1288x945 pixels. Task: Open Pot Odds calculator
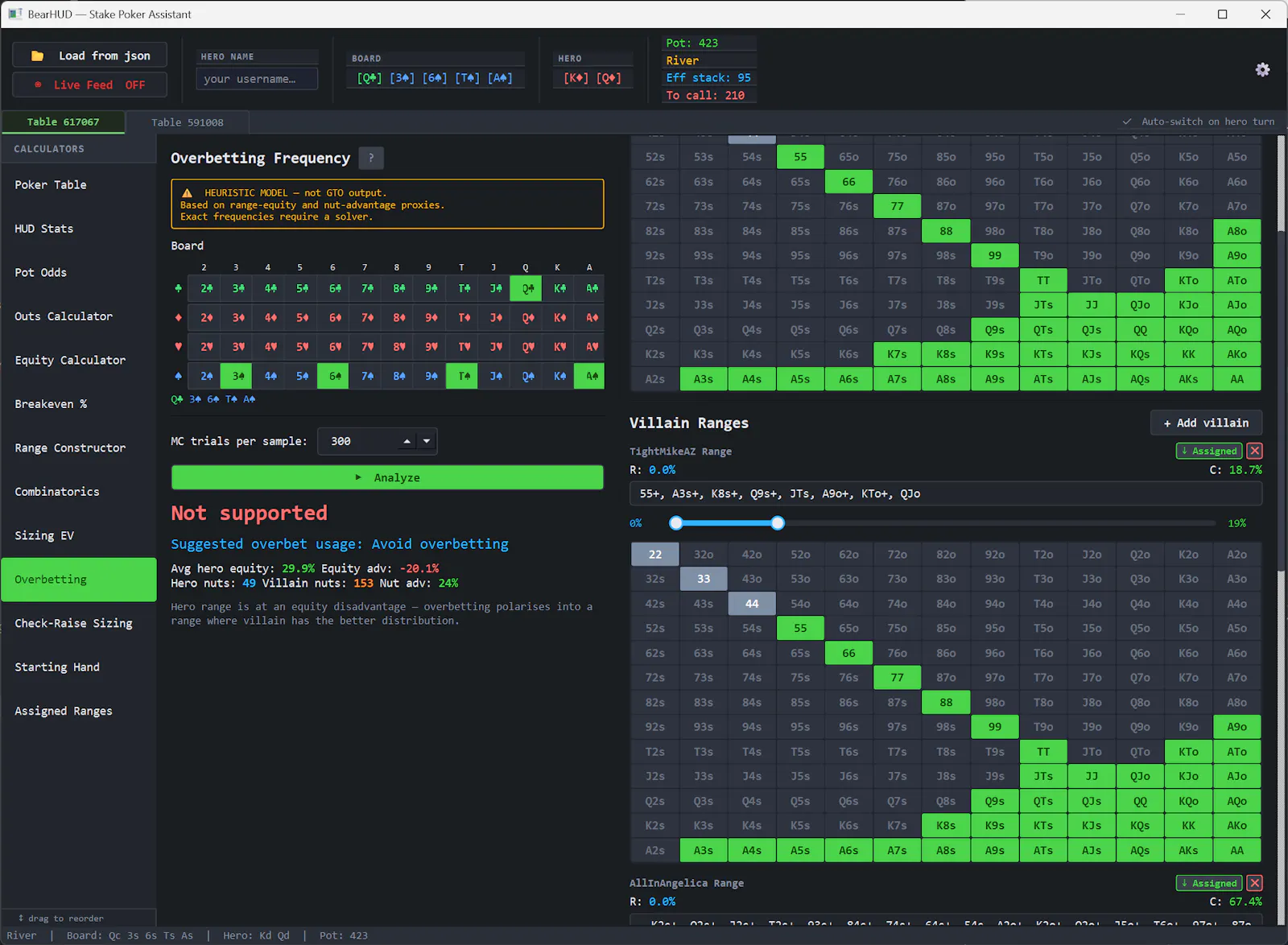[79, 273]
